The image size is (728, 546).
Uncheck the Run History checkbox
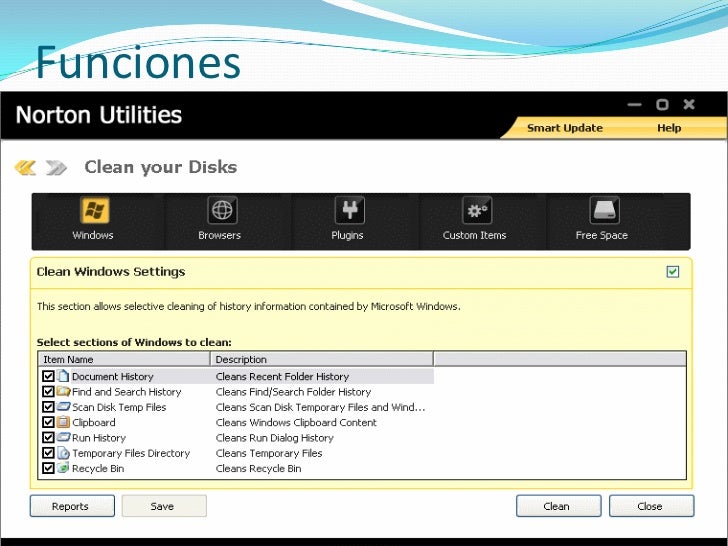click(x=48, y=437)
